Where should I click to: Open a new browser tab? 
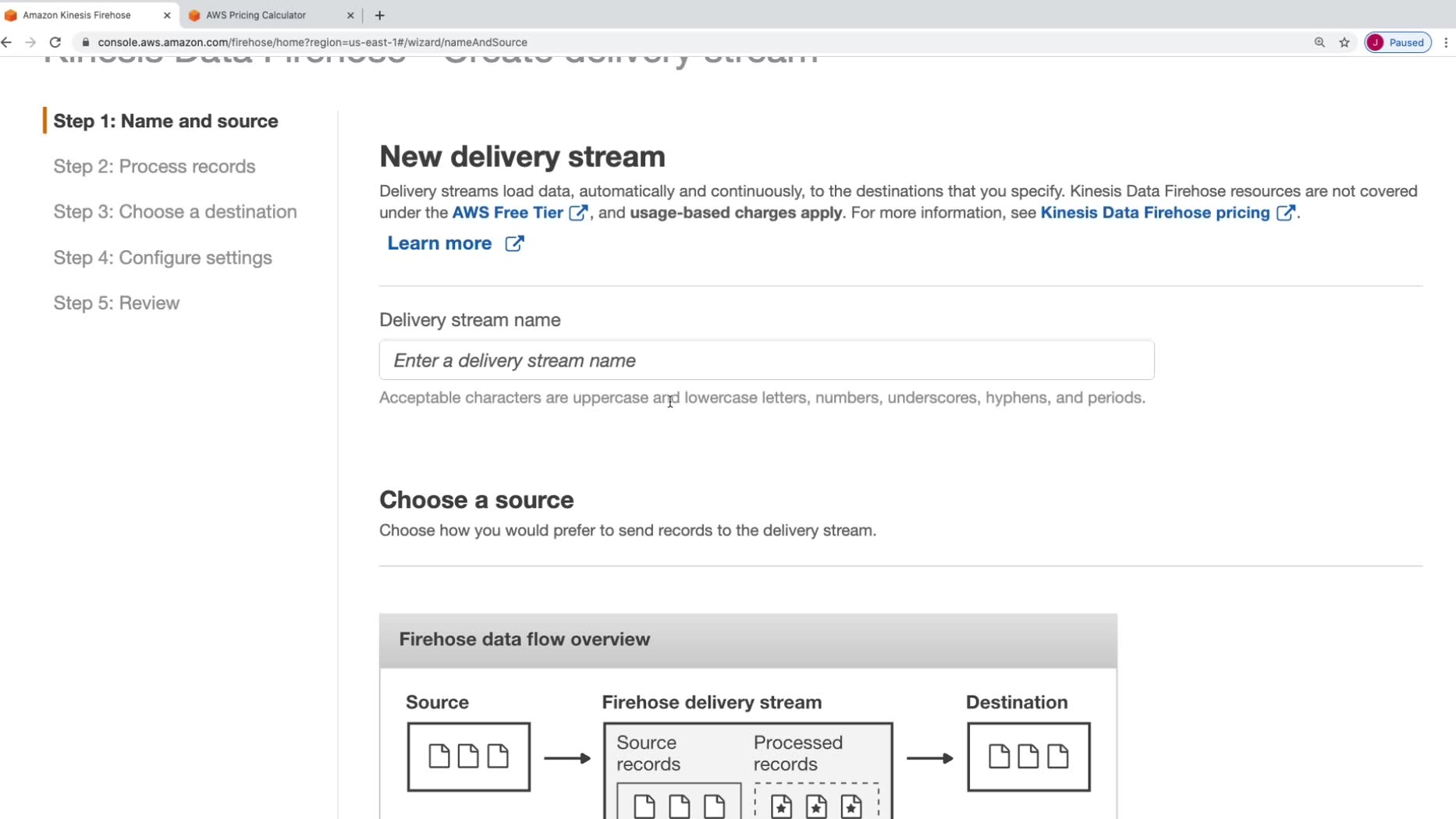click(380, 15)
